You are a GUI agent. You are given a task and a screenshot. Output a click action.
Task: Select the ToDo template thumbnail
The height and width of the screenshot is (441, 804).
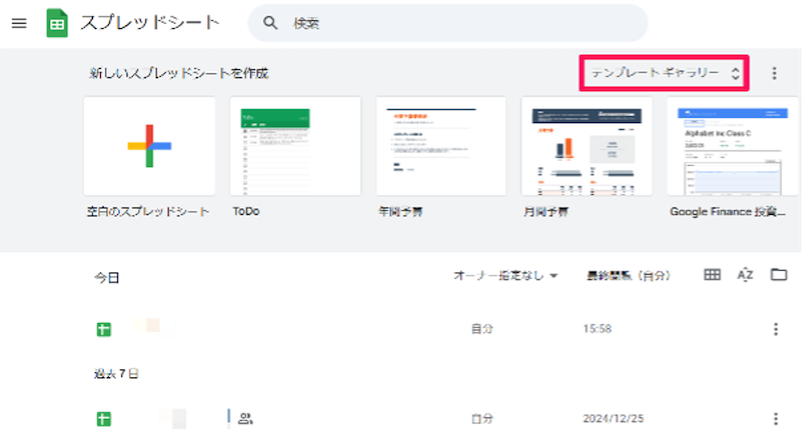pos(295,146)
